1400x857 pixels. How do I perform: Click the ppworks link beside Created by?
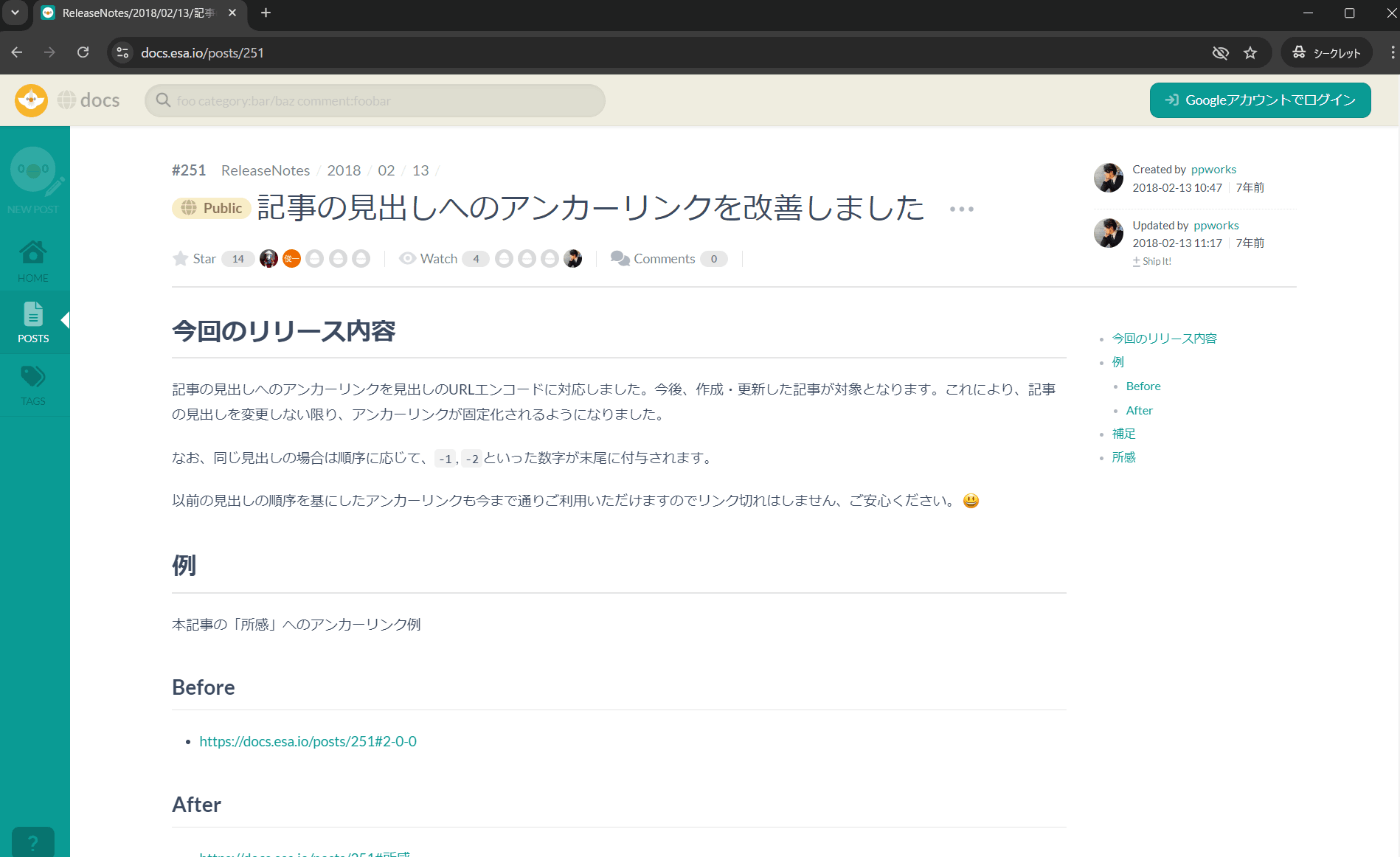(1214, 169)
